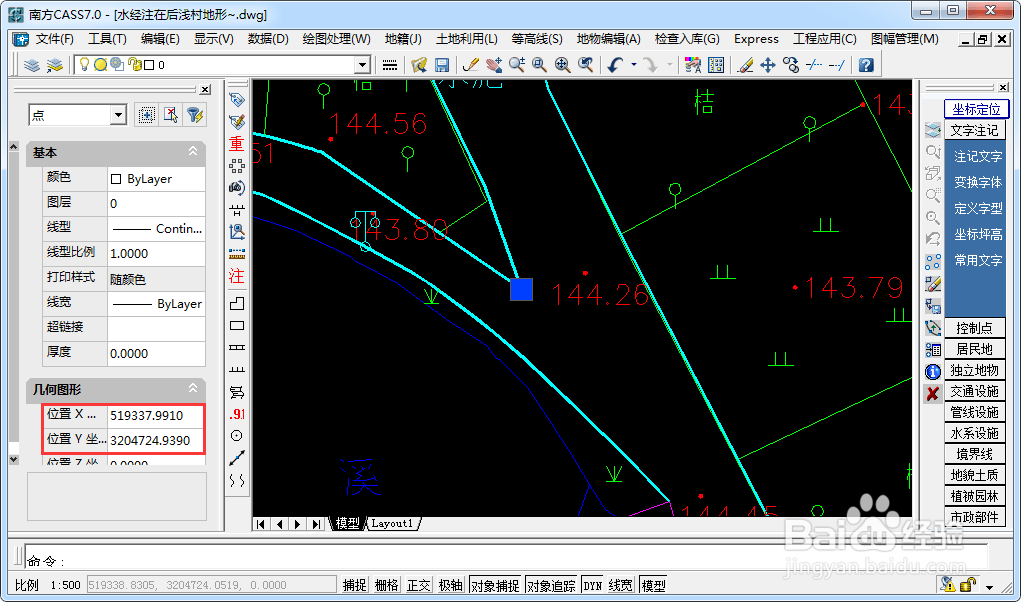Open the 文件(F) menu
Image resolution: width=1021 pixels, height=602 pixels.
tap(54, 39)
